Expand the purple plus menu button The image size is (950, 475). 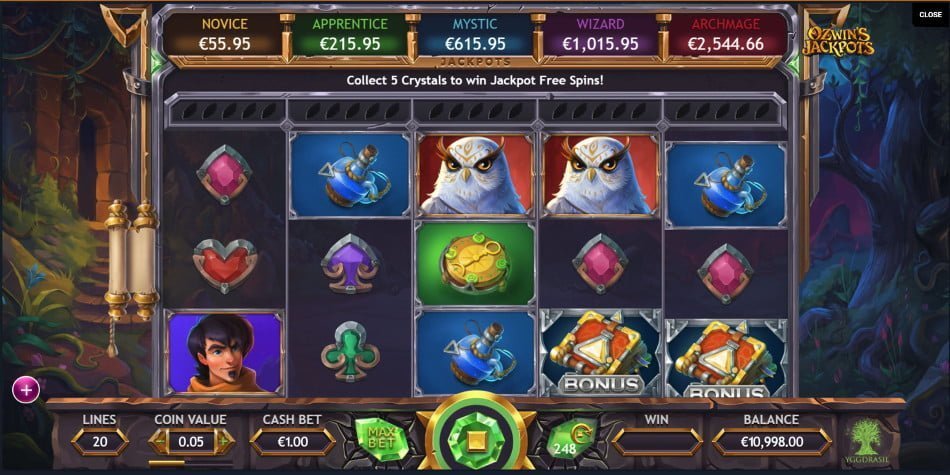pos(26,391)
